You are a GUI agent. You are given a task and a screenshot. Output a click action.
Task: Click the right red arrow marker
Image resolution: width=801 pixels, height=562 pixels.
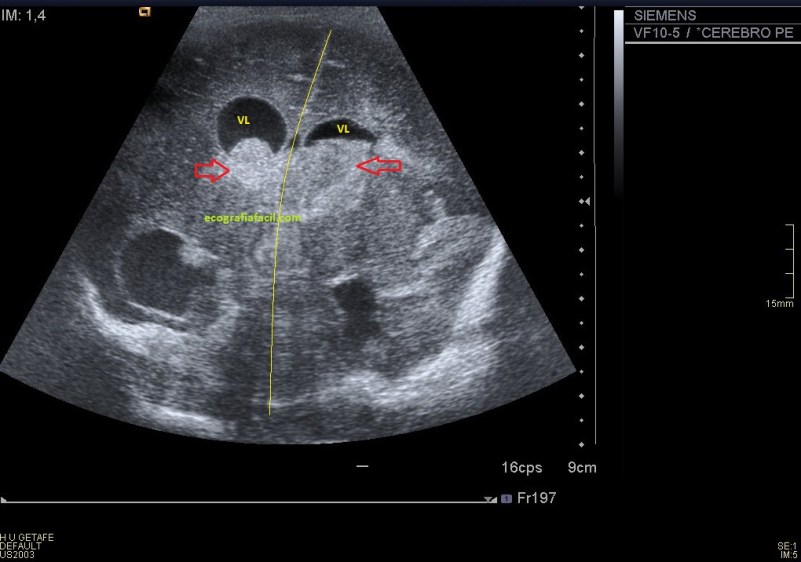[379, 166]
